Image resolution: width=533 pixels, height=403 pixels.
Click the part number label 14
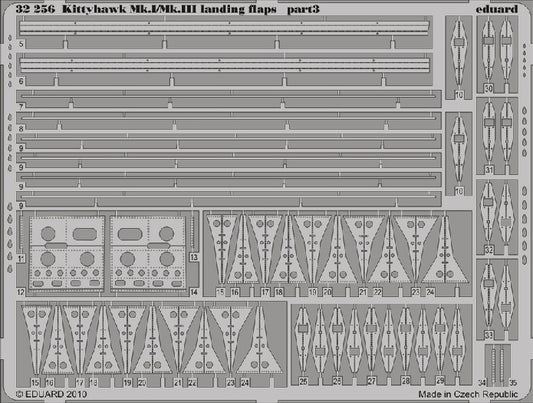pyautogui.click(x=194, y=292)
